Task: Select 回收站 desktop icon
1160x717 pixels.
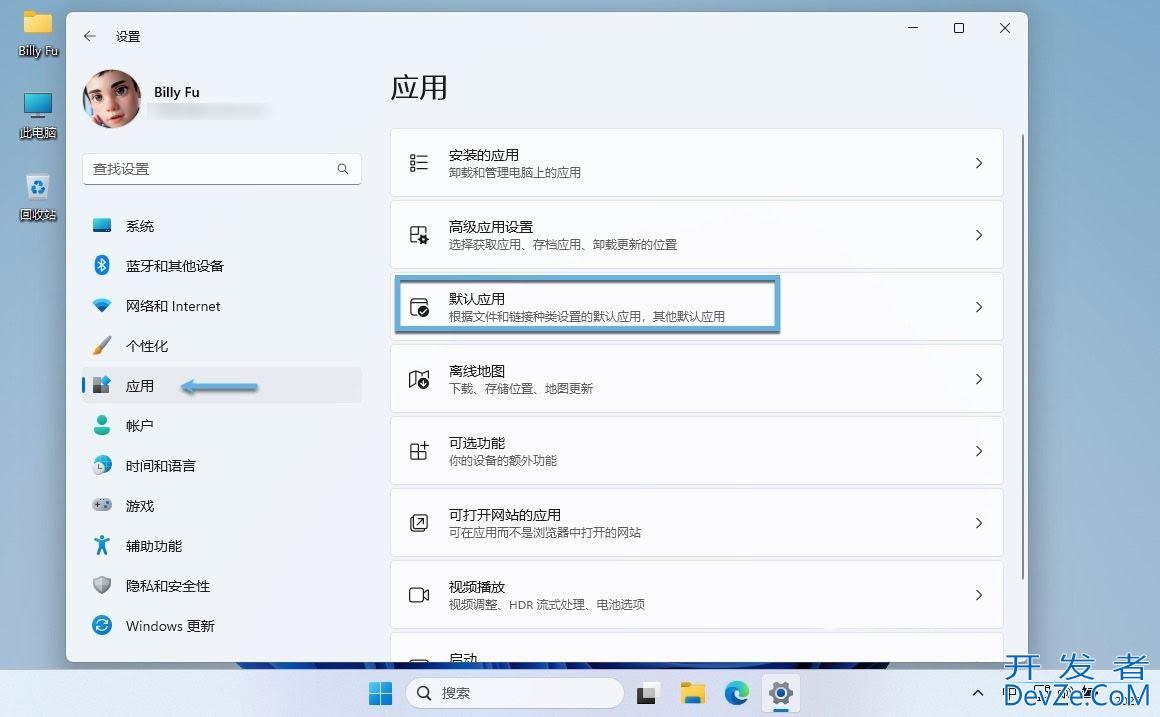Action: point(38,197)
